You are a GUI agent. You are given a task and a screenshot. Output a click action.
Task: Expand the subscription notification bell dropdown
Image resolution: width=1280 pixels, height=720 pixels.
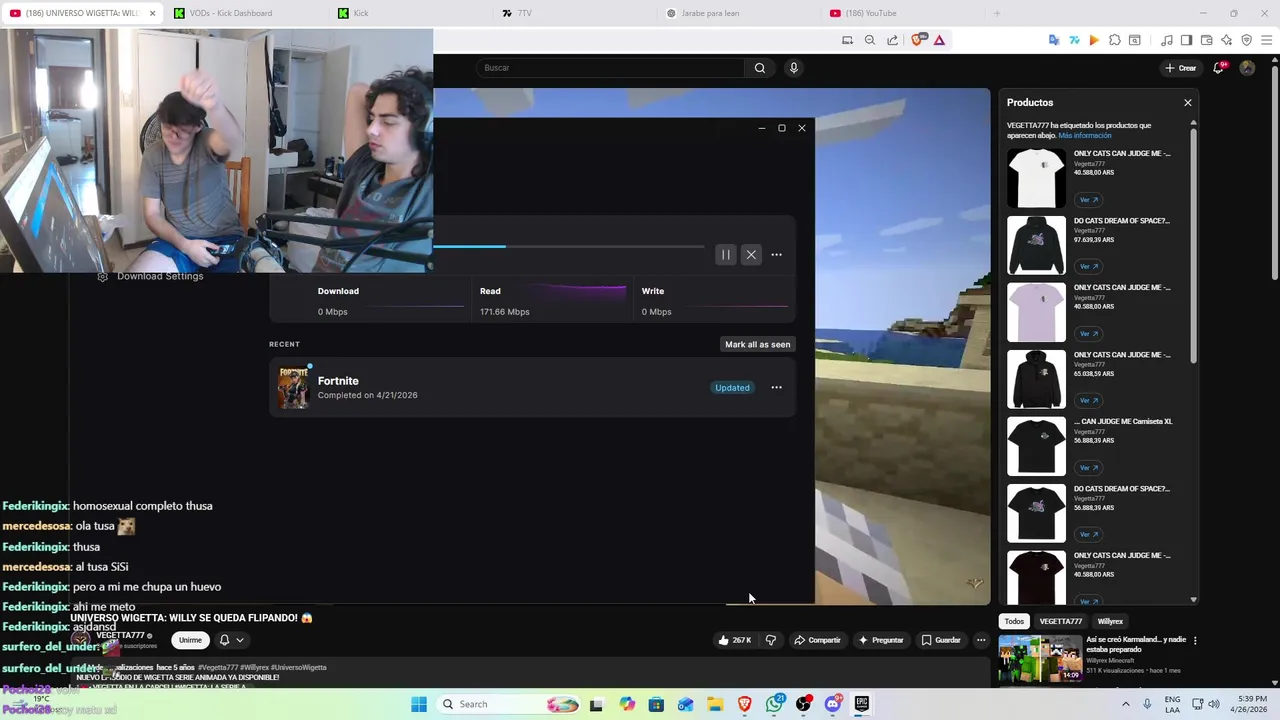[x=231, y=640]
